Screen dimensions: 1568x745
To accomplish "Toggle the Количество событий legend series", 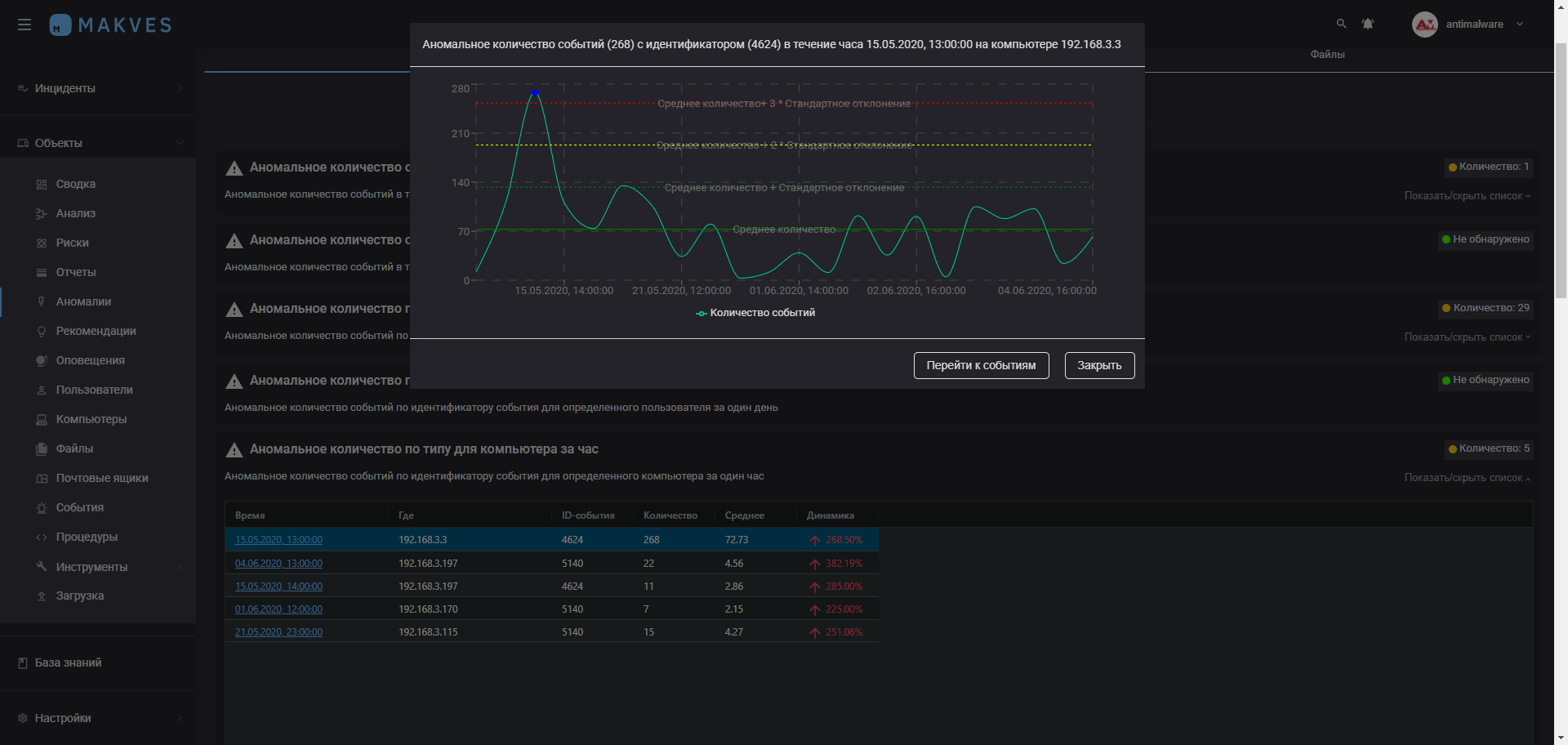I will point(755,313).
